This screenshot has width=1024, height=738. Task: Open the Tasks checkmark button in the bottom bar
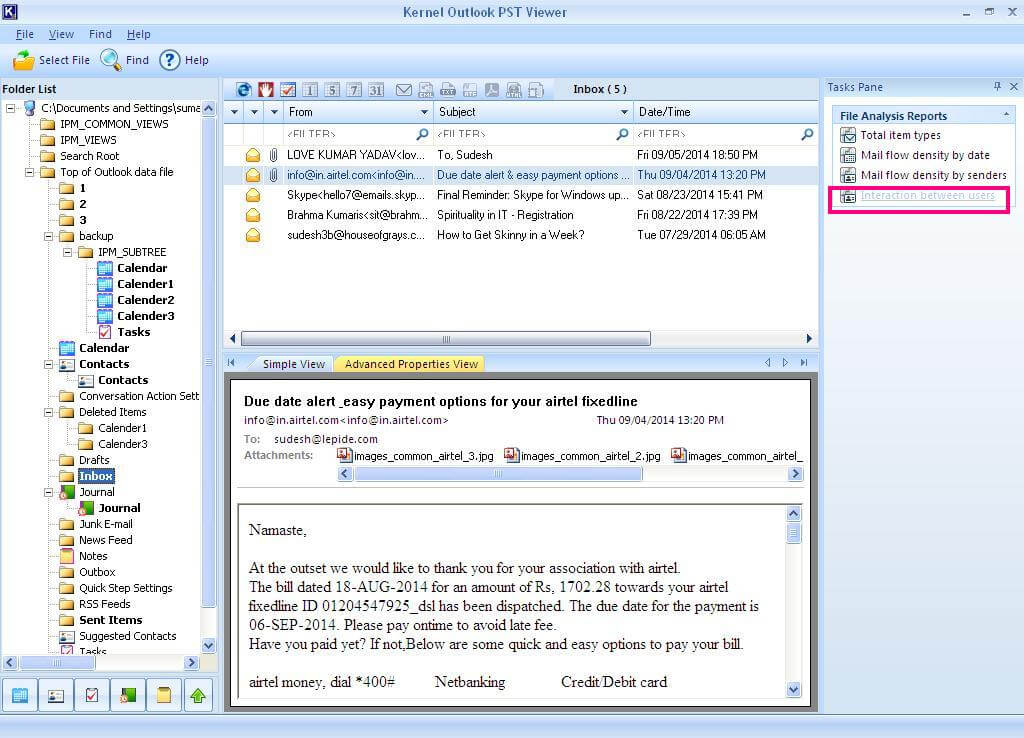click(x=92, y=696)
